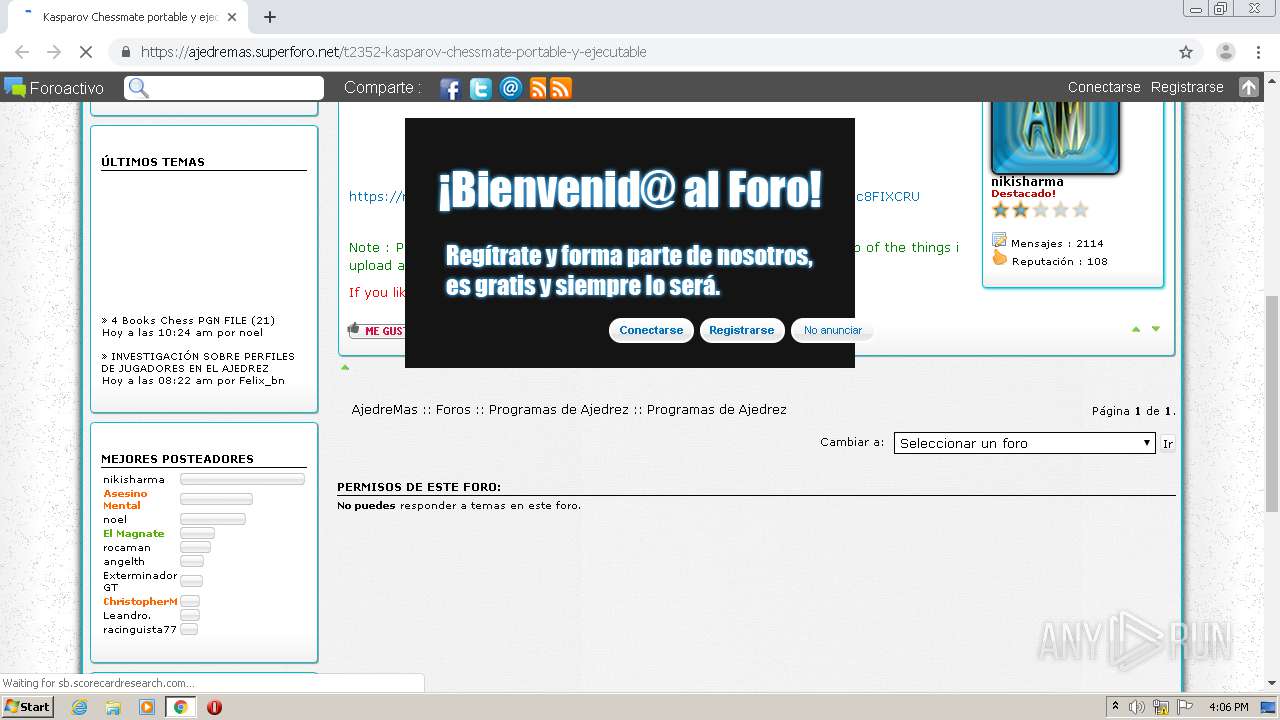Click the 'Ir' button next to forum selector
The width and height of the screenshot is (1280, 720).
(1168, 443)
